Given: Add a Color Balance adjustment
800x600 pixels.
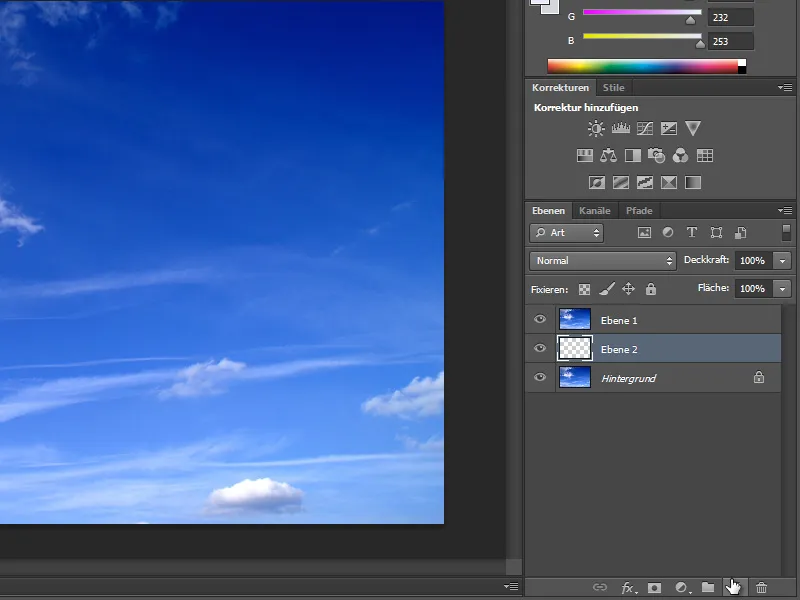Looking at the screenshot, I should 608,156.
